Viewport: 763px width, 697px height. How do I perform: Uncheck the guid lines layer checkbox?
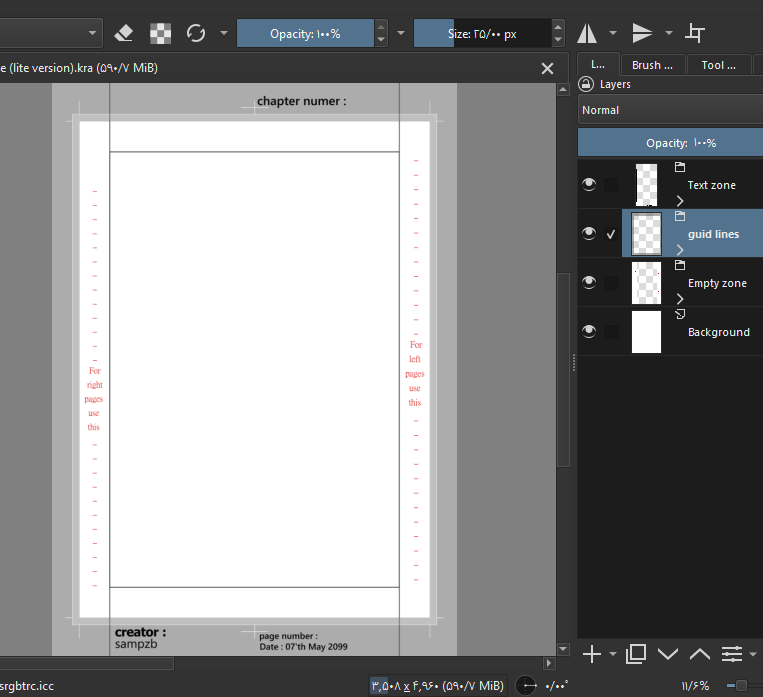(x=611, y=234)
